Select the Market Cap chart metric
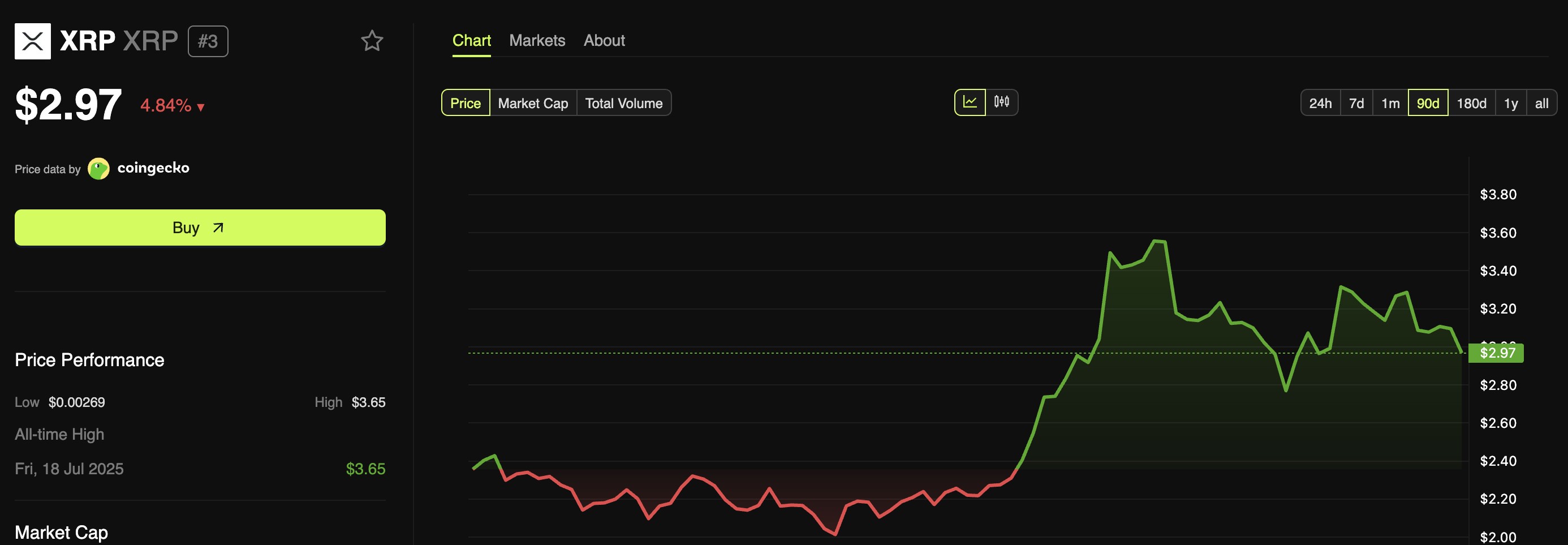The image size is (1568, 545). (x=533, y=103)
